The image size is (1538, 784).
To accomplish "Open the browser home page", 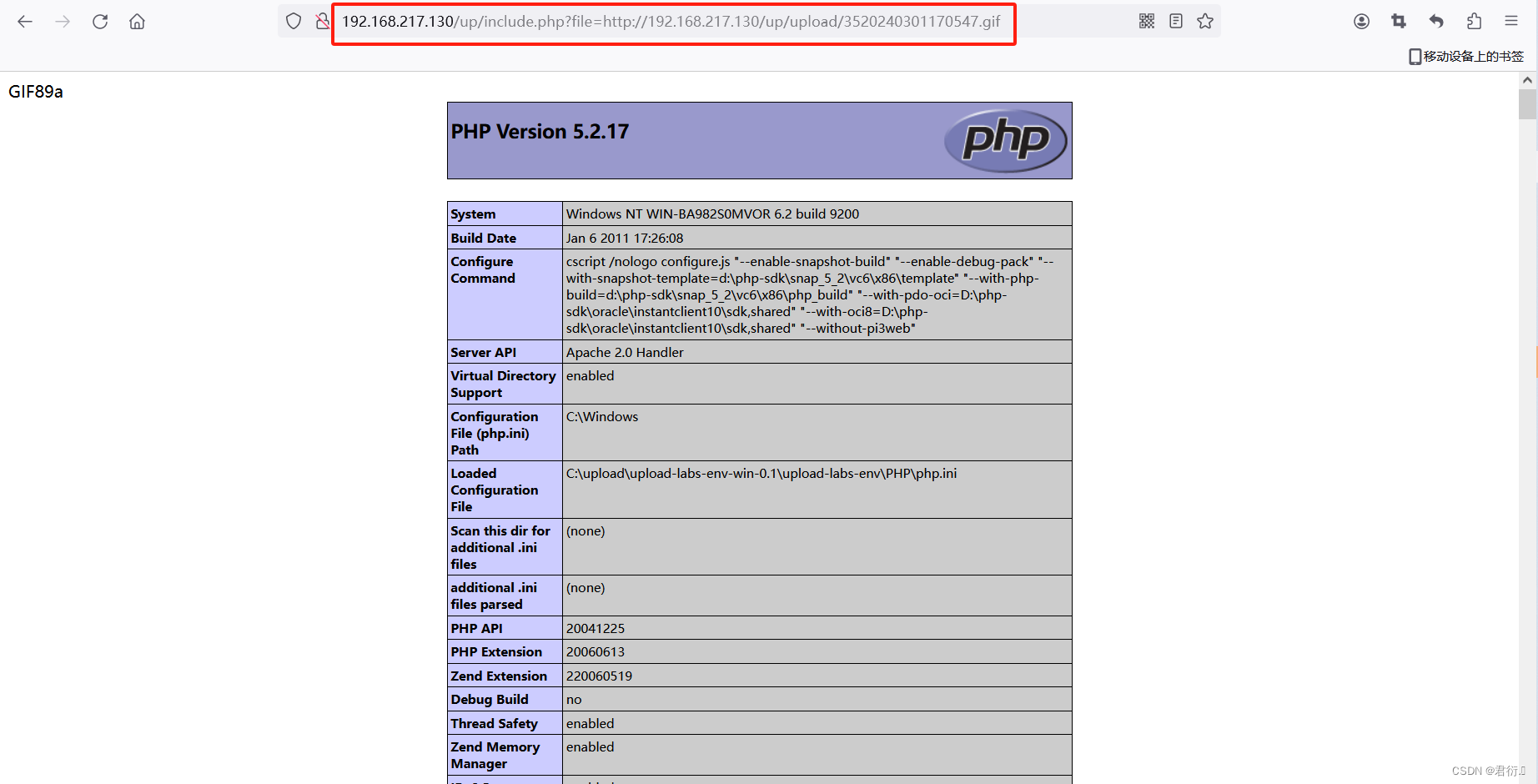I will click(137, 22).
